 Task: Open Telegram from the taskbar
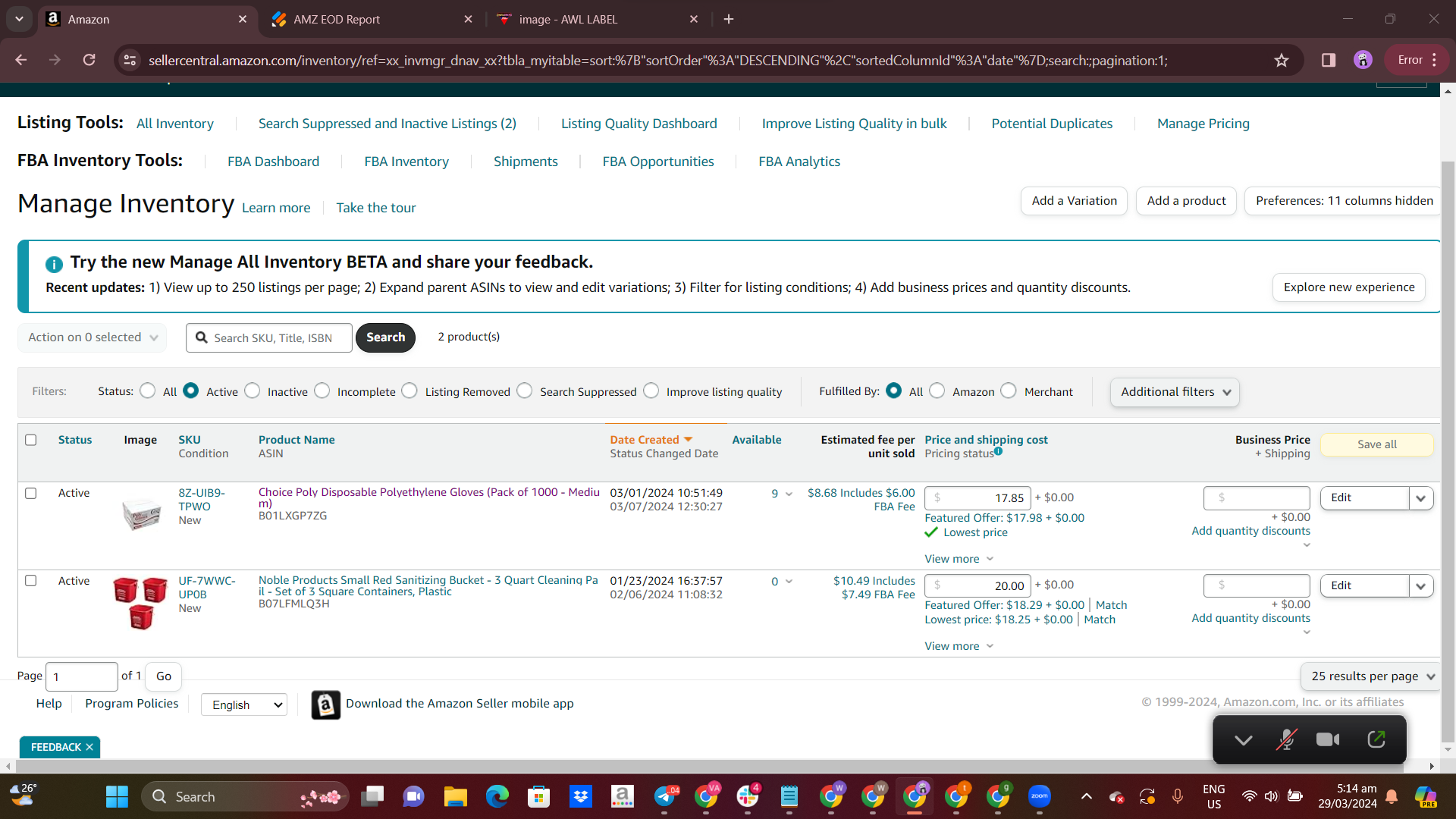pyautogui.click(x=665, y=797)
